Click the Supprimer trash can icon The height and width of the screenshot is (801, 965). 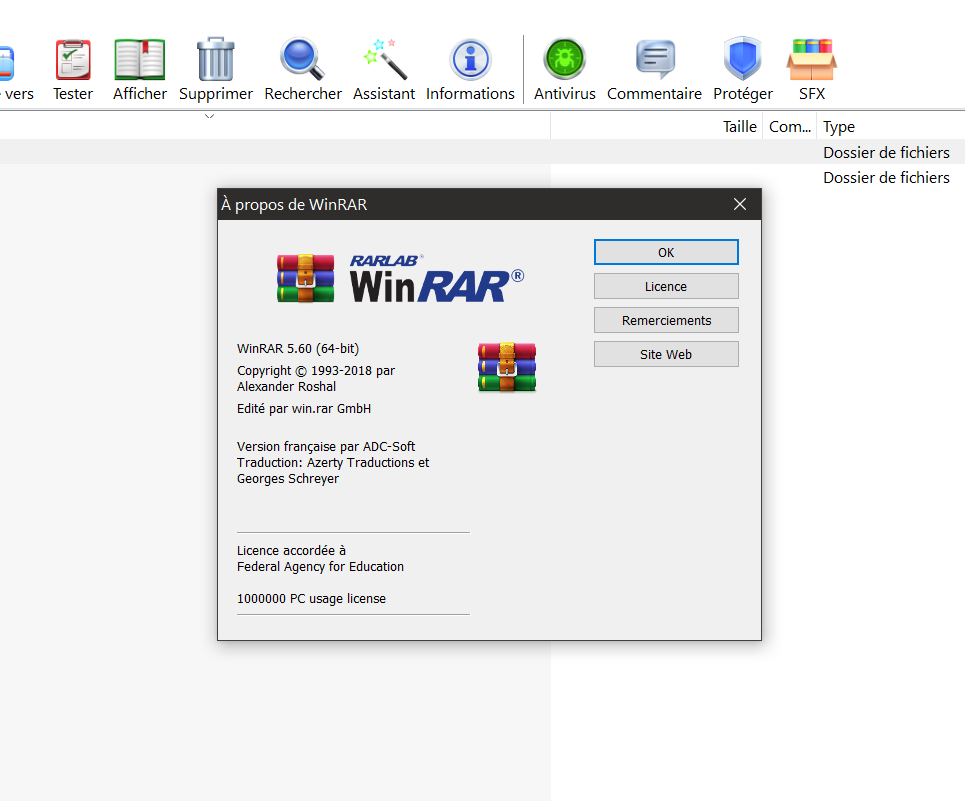pyautogui.click(x=215, y=61)
